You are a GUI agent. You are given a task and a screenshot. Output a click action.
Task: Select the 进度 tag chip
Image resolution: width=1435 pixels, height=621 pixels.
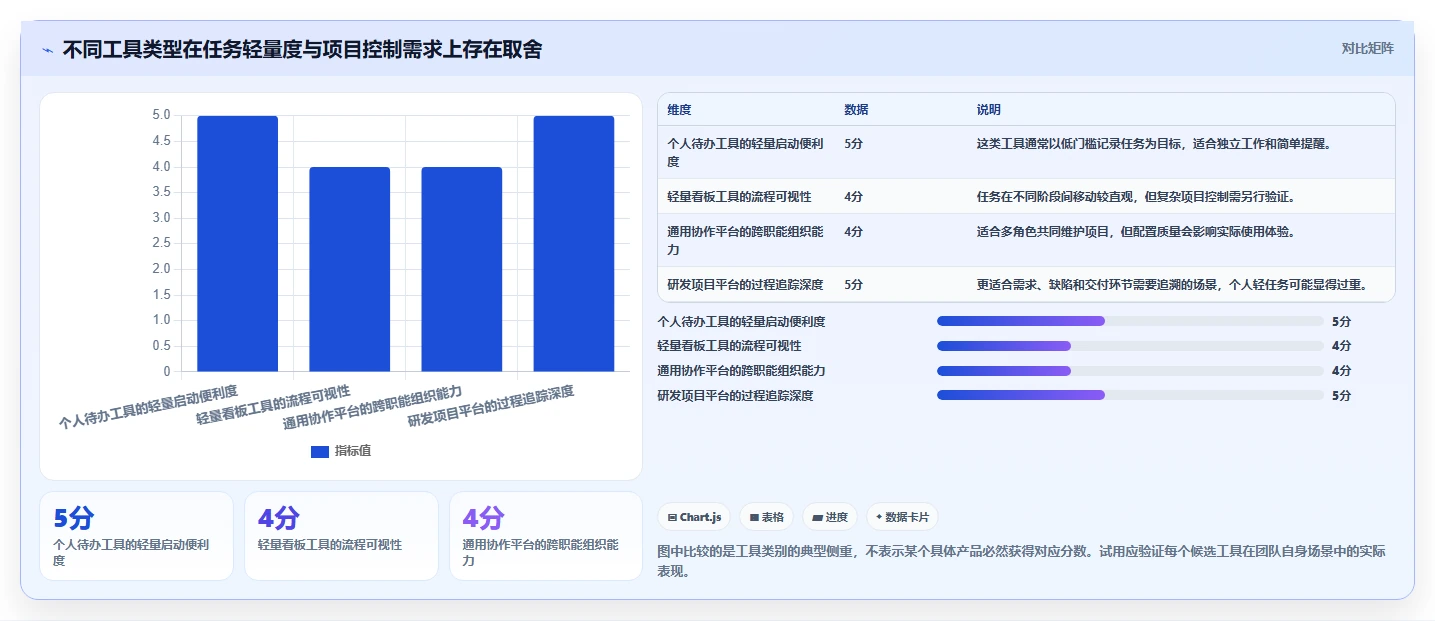(x=830, y=517)
